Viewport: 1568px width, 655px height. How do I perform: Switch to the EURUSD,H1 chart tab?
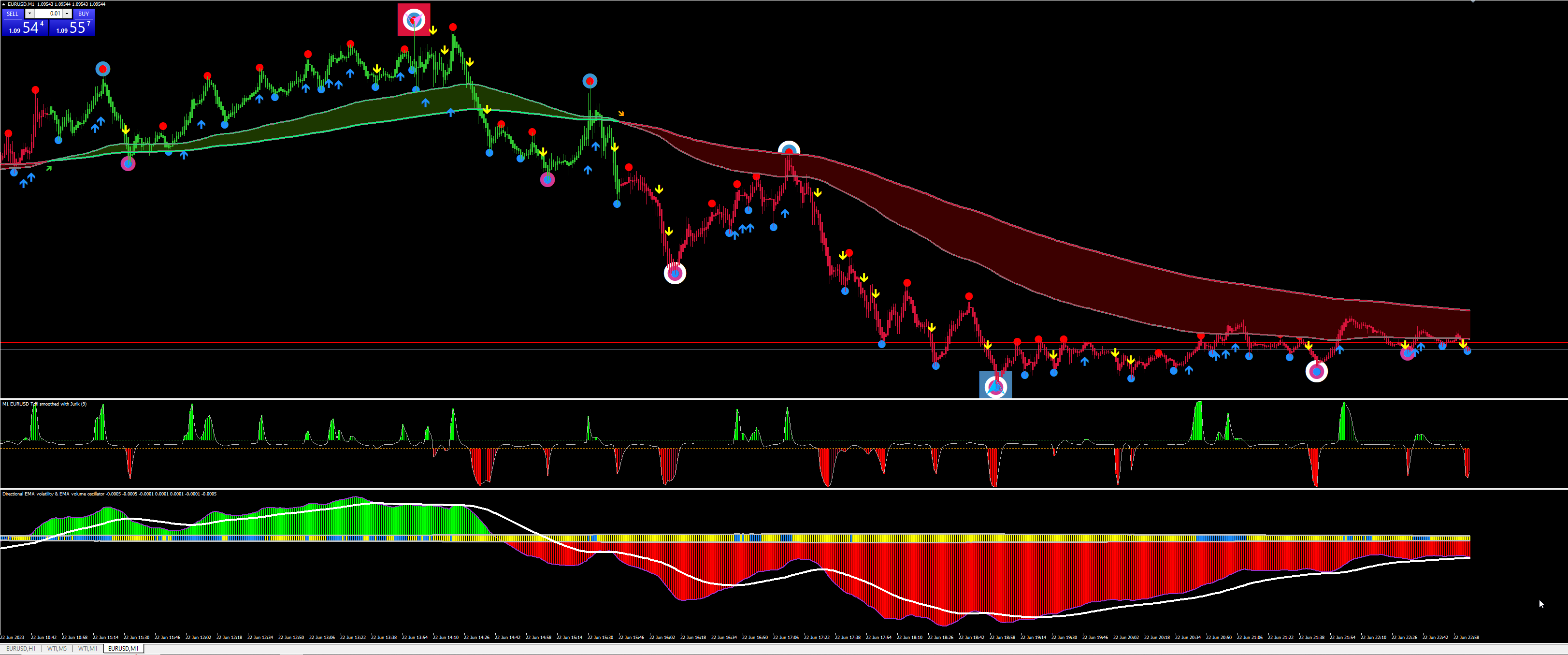pos(21,648)
